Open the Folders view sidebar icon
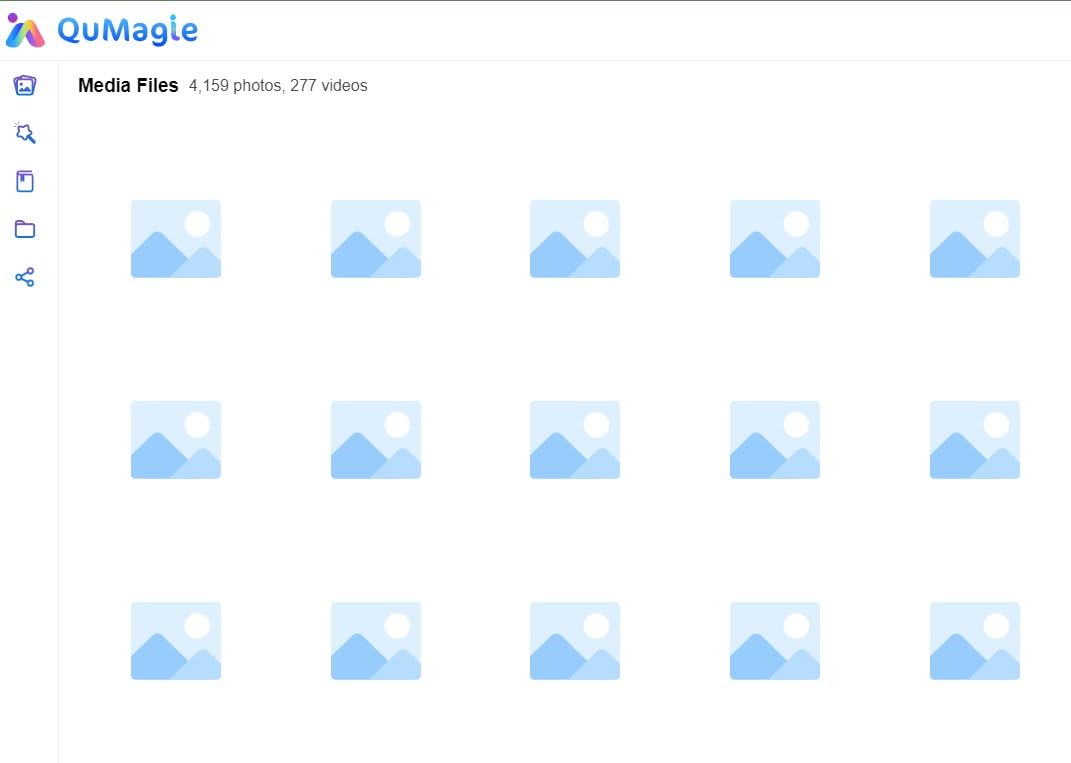This screenshot has height=763, width=1071. 25,229
